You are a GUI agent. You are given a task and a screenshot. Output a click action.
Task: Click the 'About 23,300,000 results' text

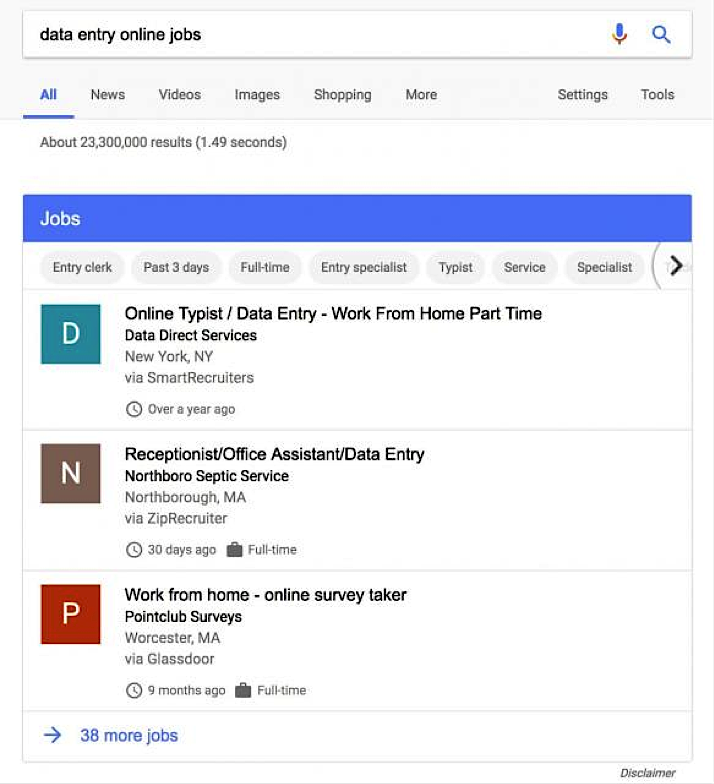(164, 142)
